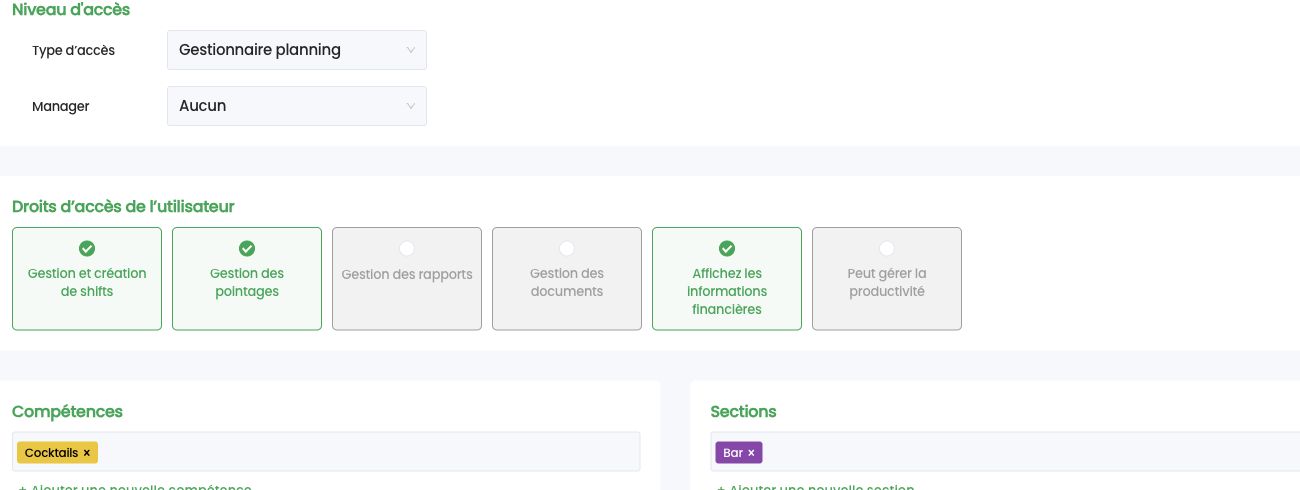Screen dimensions: 1300x490
Task: Click the Compétences tag input field
Action: (x=326, y=452)
